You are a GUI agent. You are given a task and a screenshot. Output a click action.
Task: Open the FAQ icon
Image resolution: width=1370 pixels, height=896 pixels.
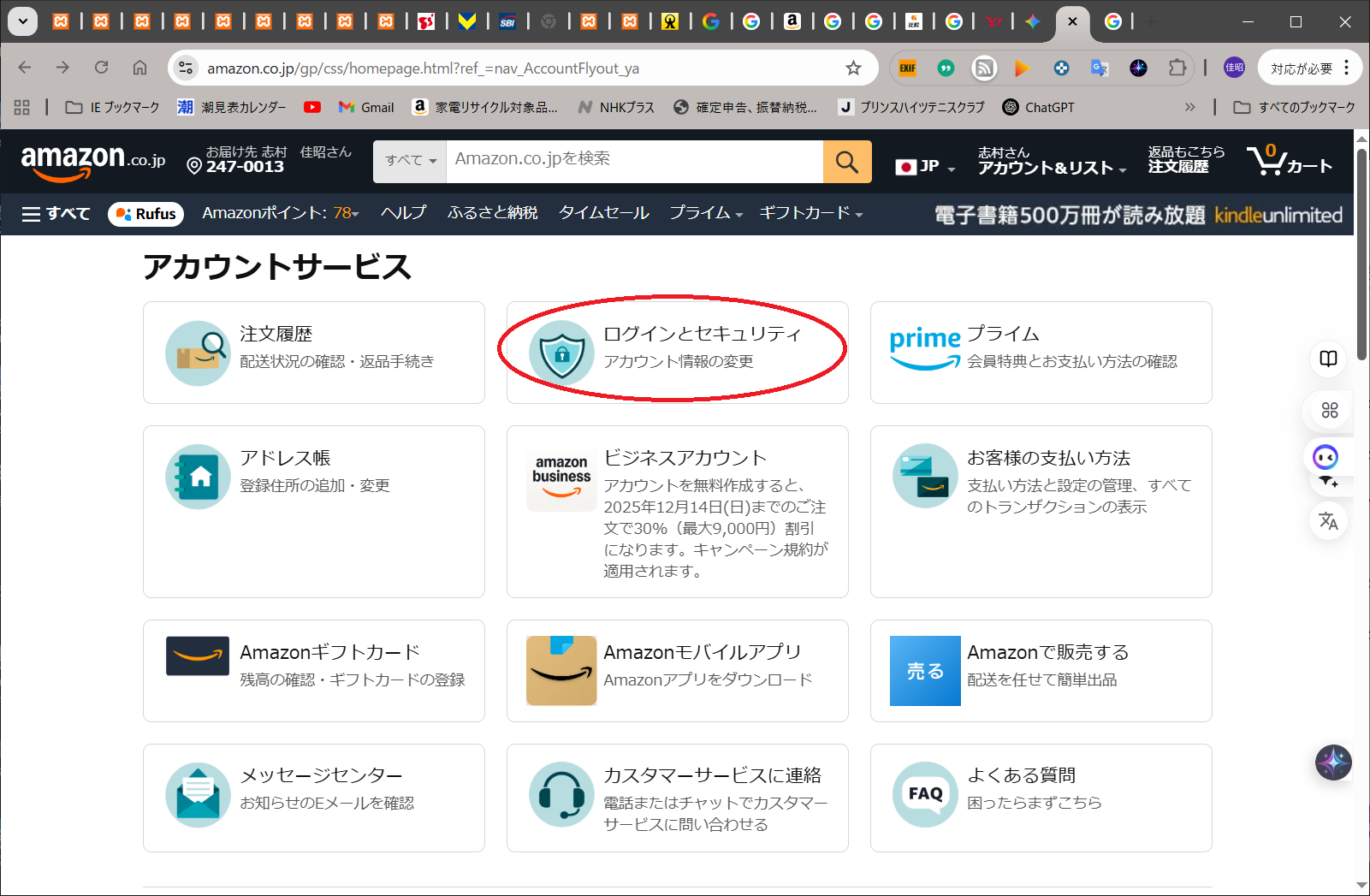pyautogui.click(x=925, y=794)
